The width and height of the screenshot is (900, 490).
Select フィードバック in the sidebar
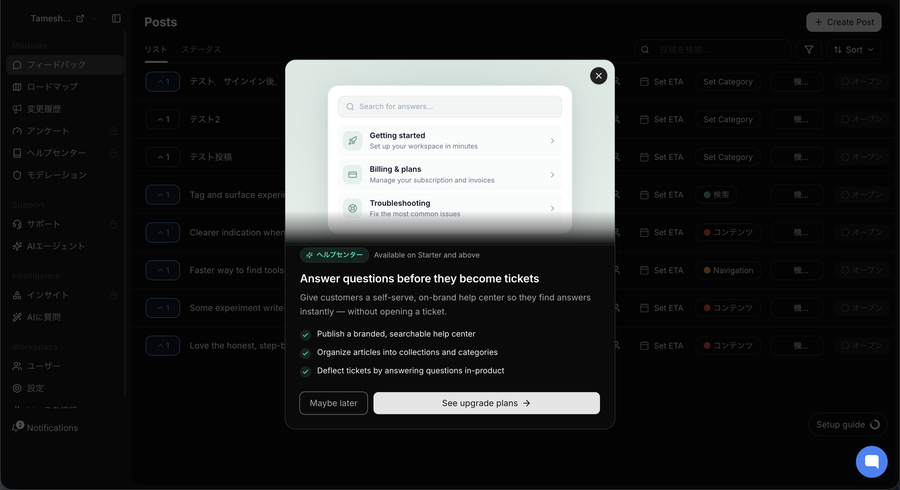pos(65,65)
